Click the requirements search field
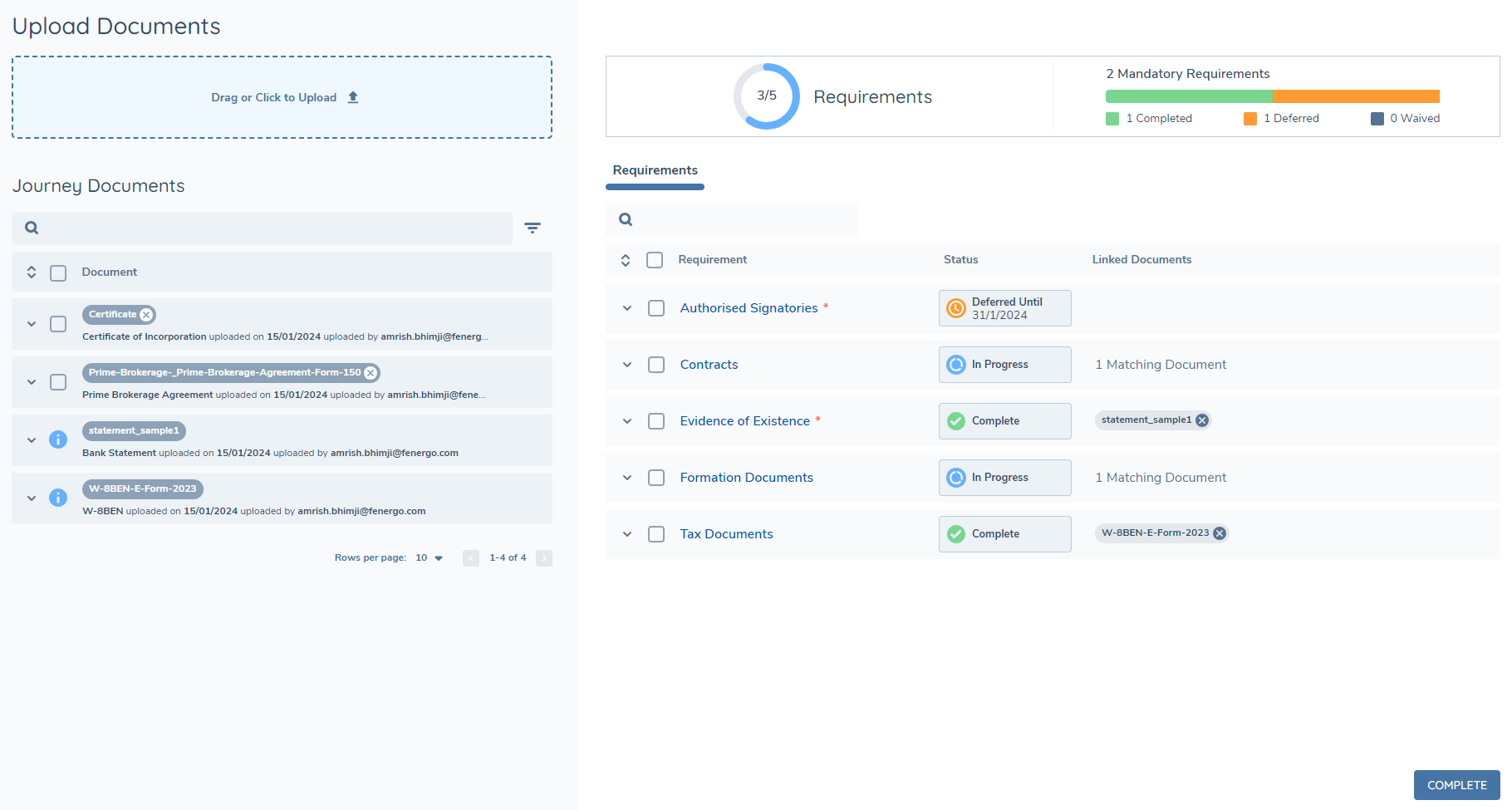Screen dimensions: 1512x810 732,219
